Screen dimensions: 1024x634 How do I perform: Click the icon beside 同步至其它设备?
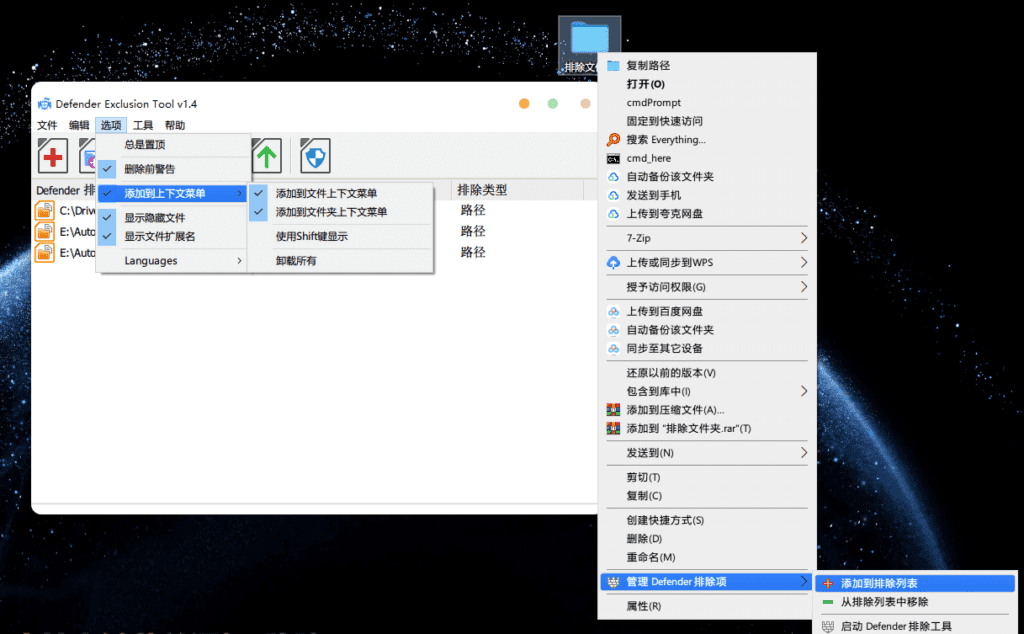pos(613,349)
